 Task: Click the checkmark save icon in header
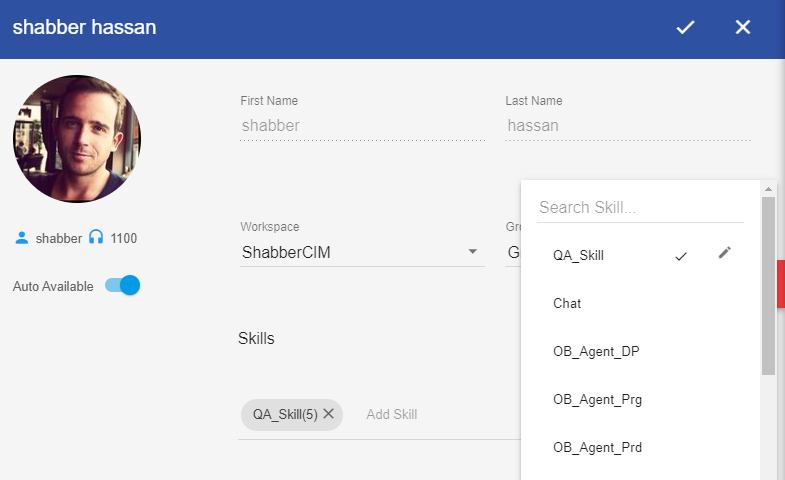coord(685,28)
